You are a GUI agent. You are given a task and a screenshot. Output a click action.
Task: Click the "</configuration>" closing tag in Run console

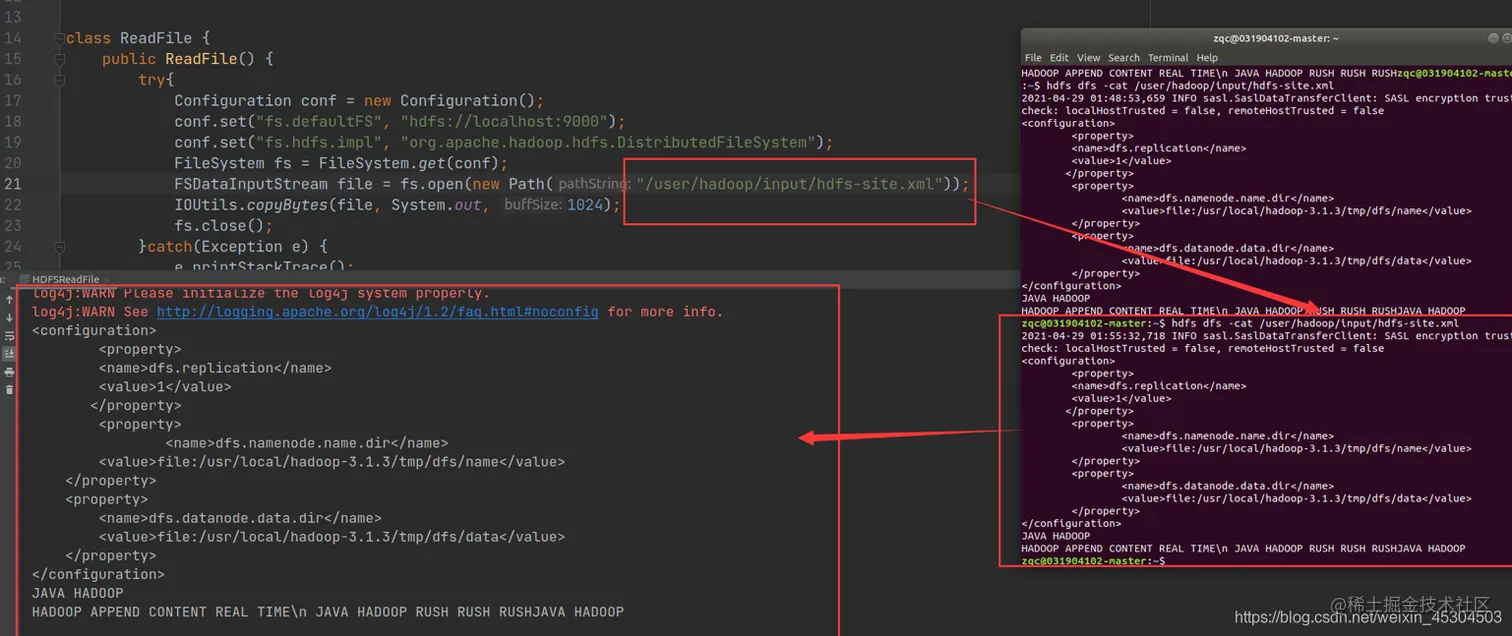tap(98, 574)
